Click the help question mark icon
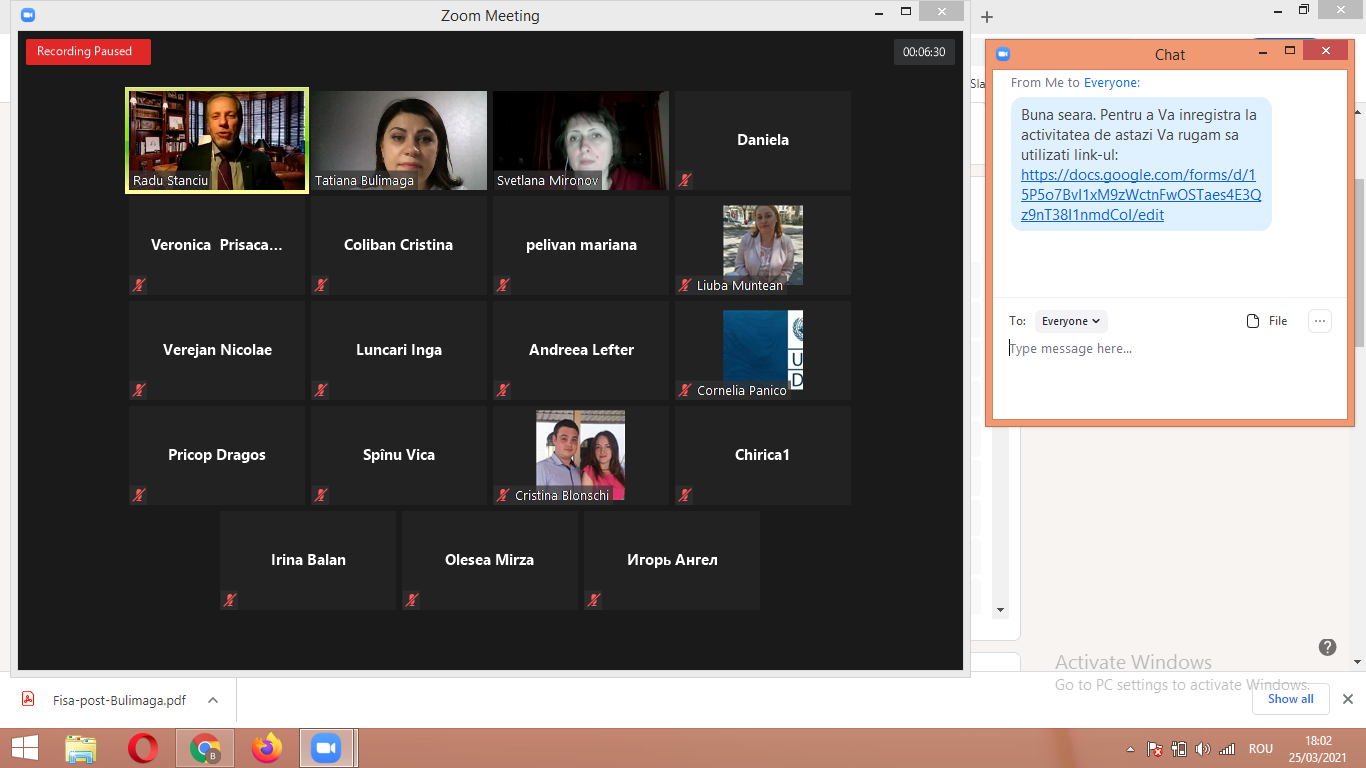The image size is (1366, 768). pos(1327,647)
